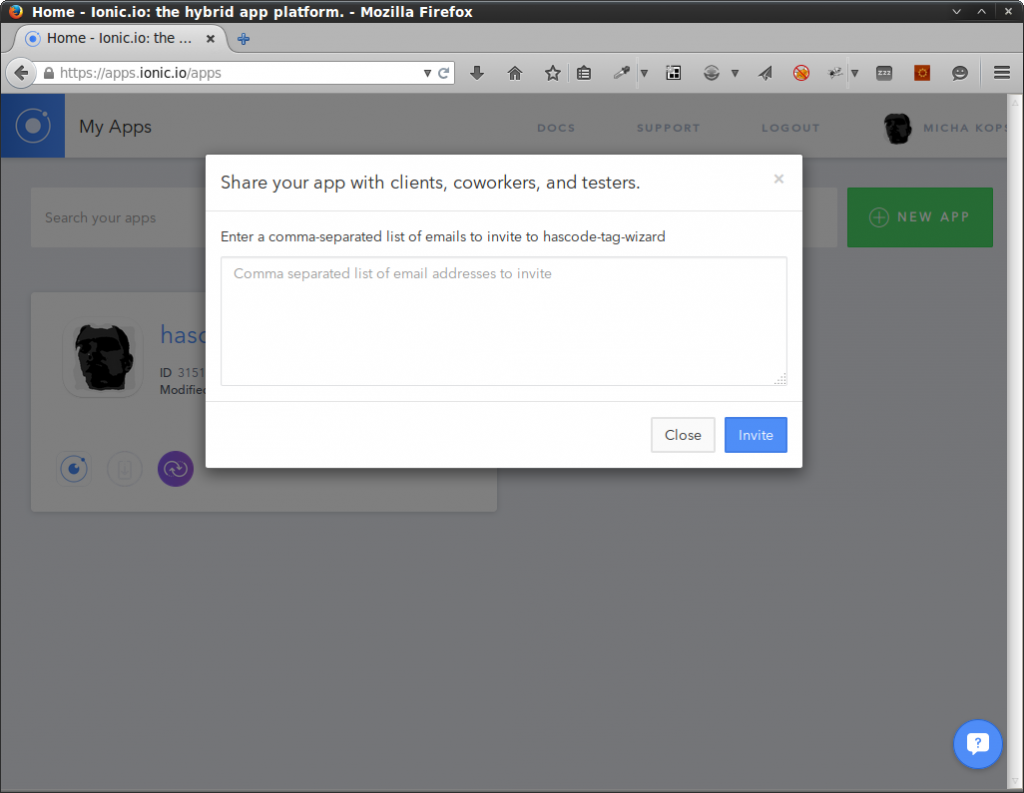The height and width of the screenshot is (793, 1024).
Task: Click the Firefox back arrow button
Action: click(x=21, y=73)
